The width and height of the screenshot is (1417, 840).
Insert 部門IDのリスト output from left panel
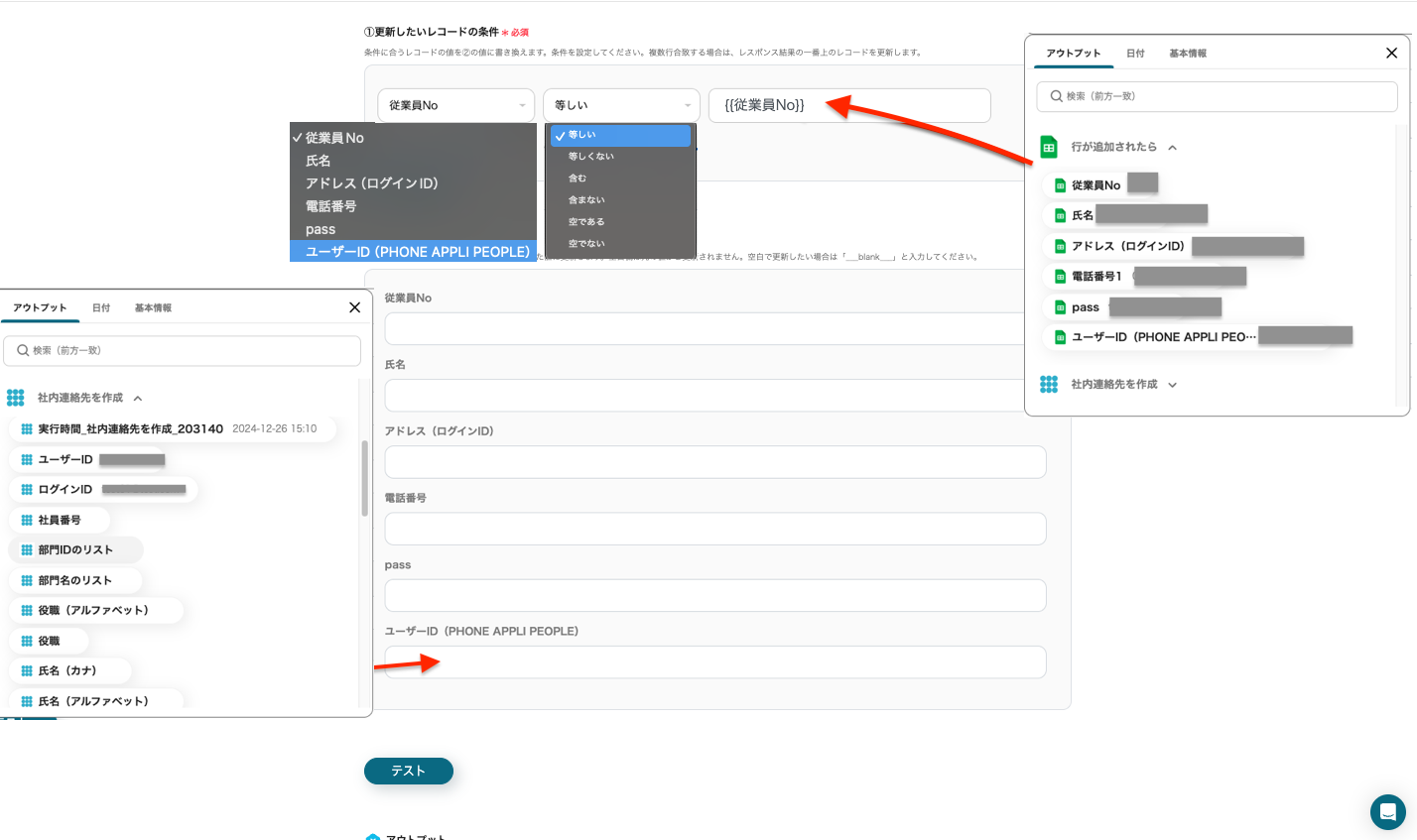click(76, 550)
